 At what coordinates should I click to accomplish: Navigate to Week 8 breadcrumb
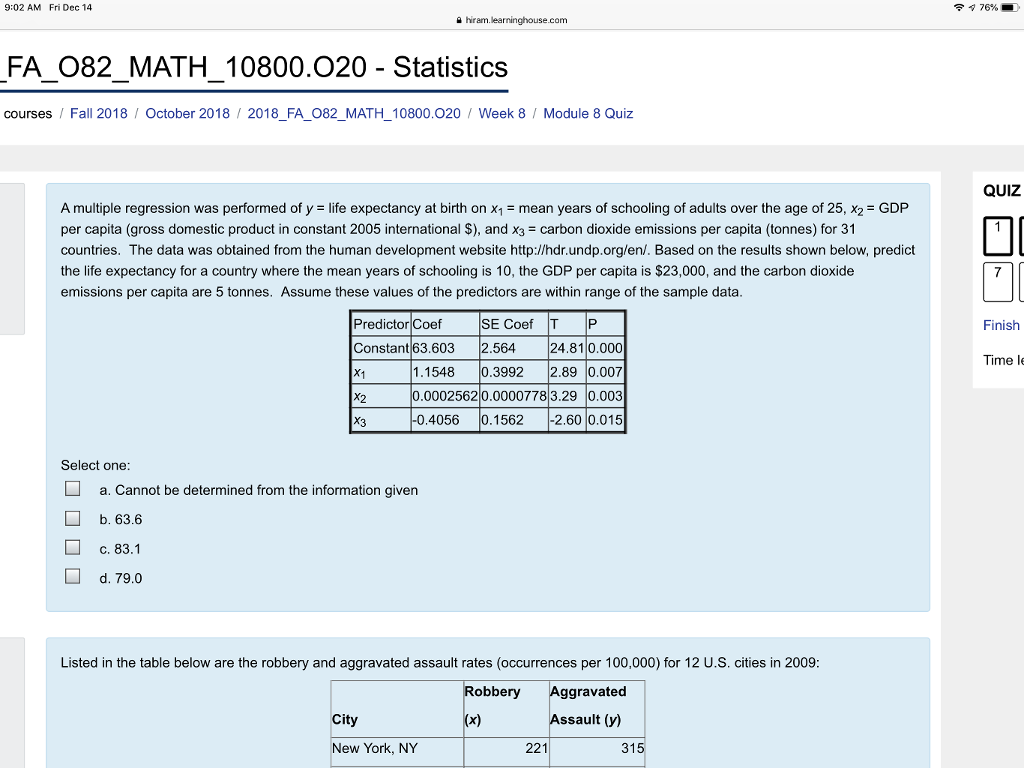click(502, 114)
